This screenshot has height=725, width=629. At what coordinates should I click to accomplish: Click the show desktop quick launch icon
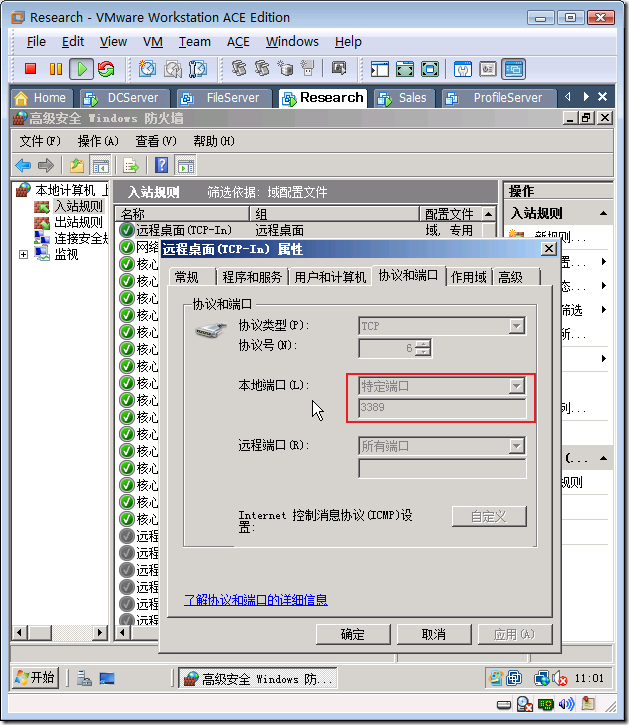coord(107,678)
